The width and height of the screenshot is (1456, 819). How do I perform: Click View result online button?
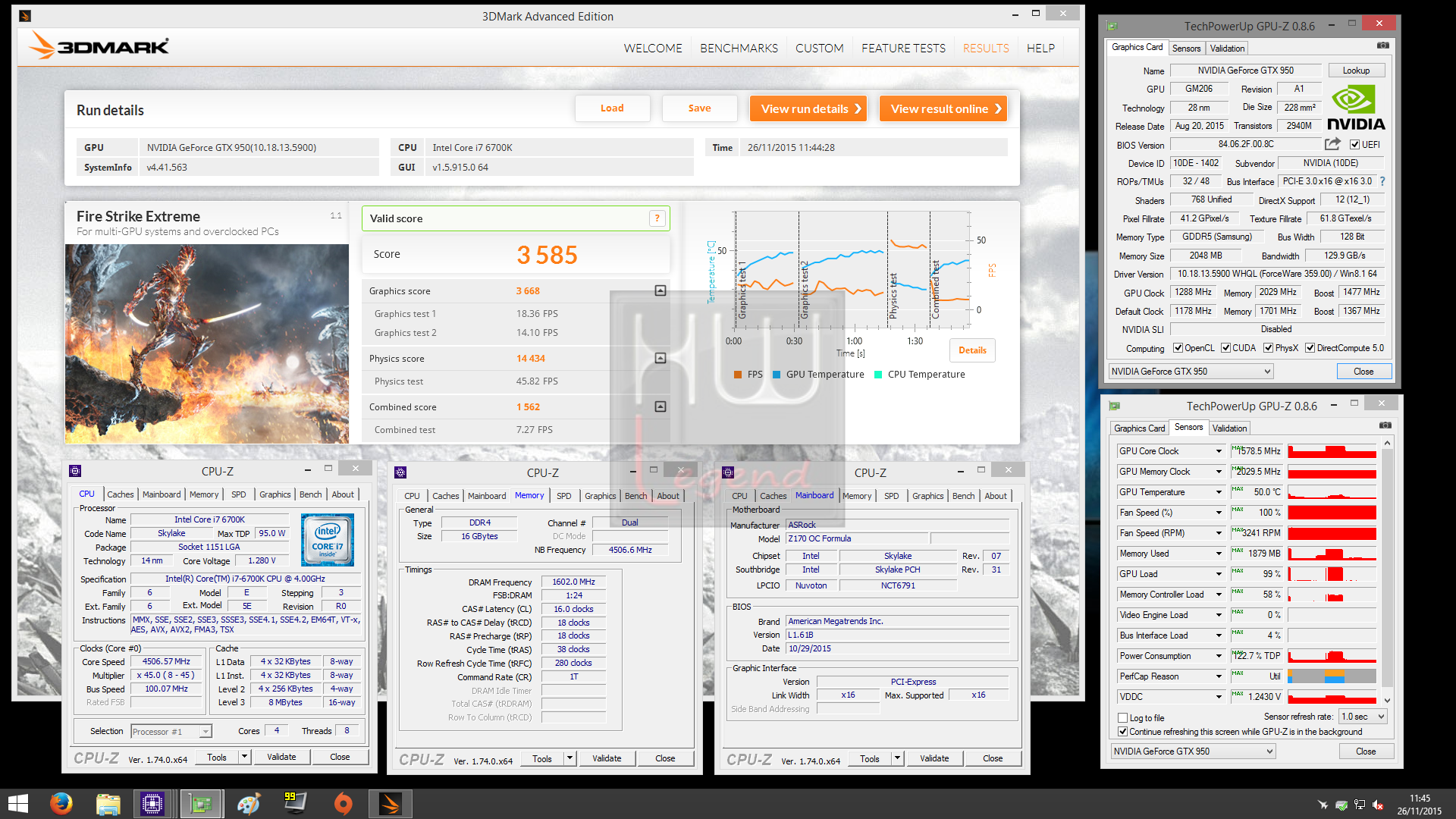943,108
